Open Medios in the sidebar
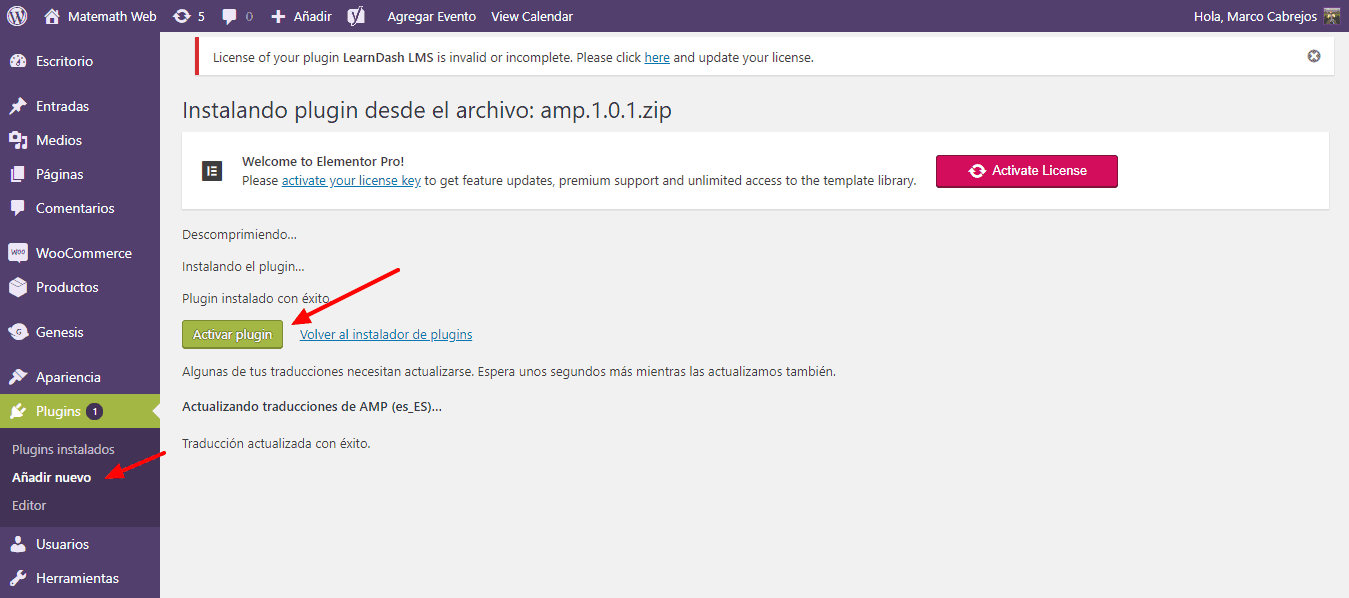Screen dimensions: 1349x598 [x=59, y=140]
